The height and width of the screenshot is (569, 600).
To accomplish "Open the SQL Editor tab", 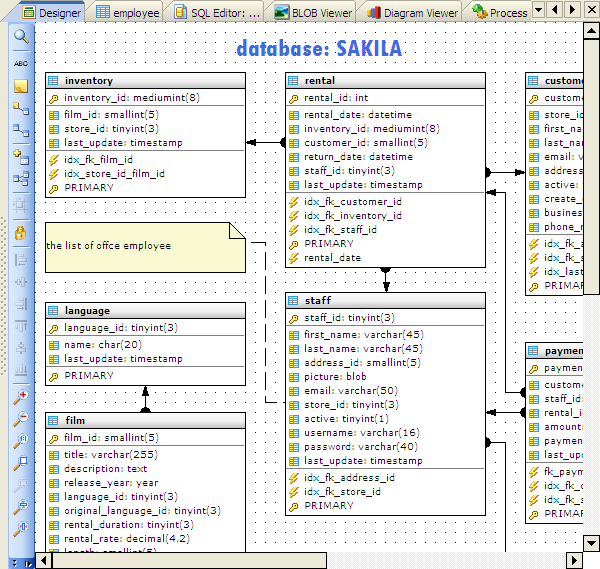I will (x=217, y=13).
